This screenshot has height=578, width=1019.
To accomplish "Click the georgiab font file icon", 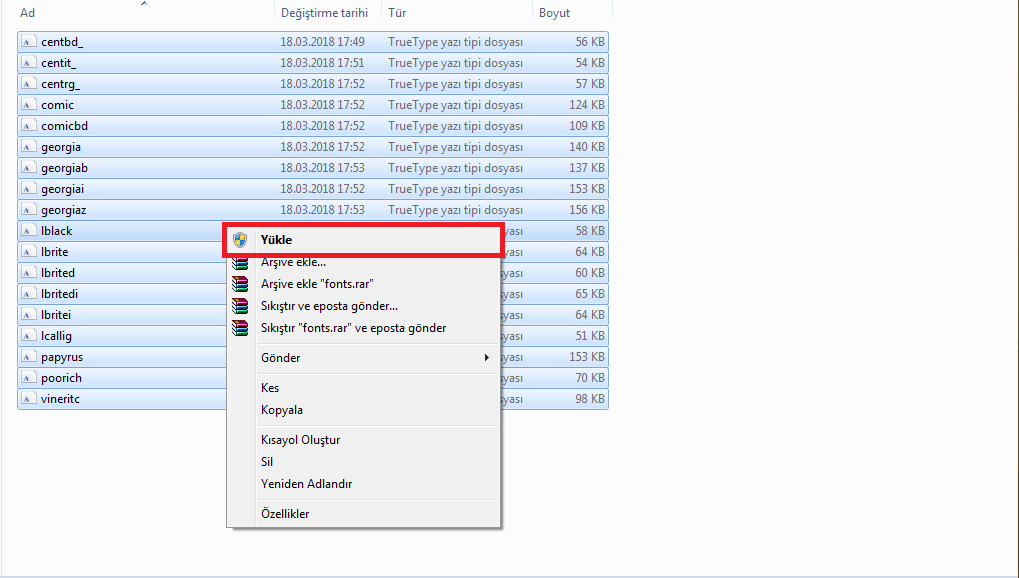I will [29, 168].
